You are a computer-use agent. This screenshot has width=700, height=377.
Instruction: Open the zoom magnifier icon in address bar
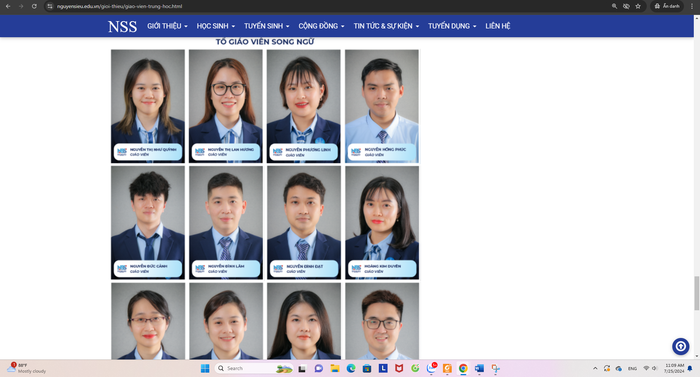614,6
